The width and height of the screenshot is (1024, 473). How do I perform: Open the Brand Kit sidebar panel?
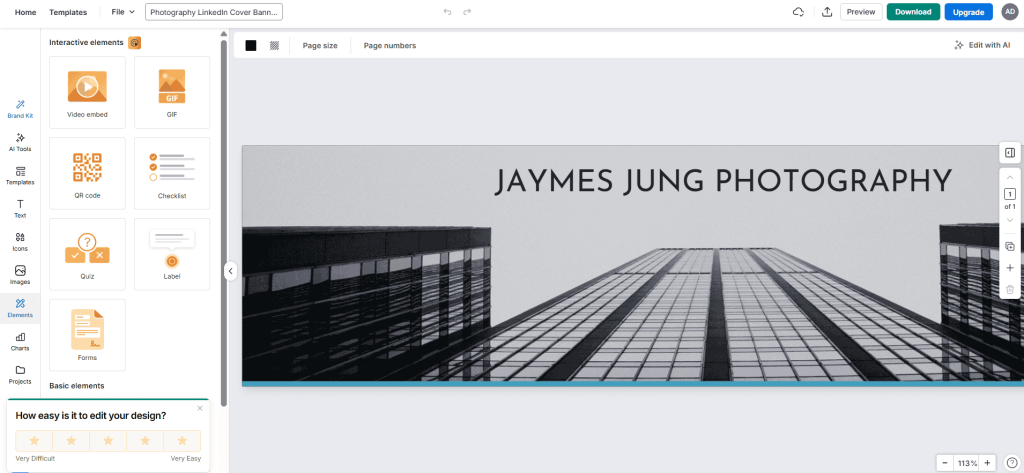(x=20, y=109)
